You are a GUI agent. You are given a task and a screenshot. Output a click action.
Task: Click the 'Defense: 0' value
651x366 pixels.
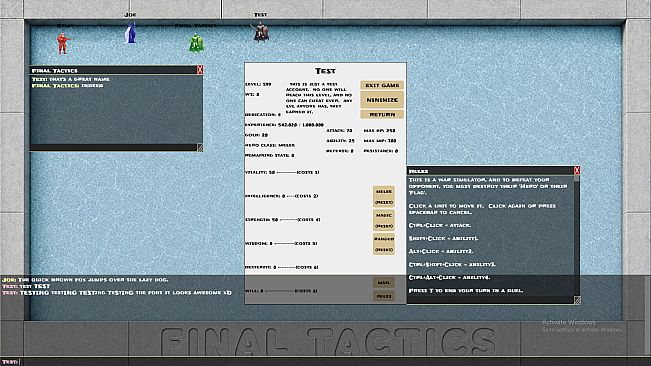click(340, 151)
